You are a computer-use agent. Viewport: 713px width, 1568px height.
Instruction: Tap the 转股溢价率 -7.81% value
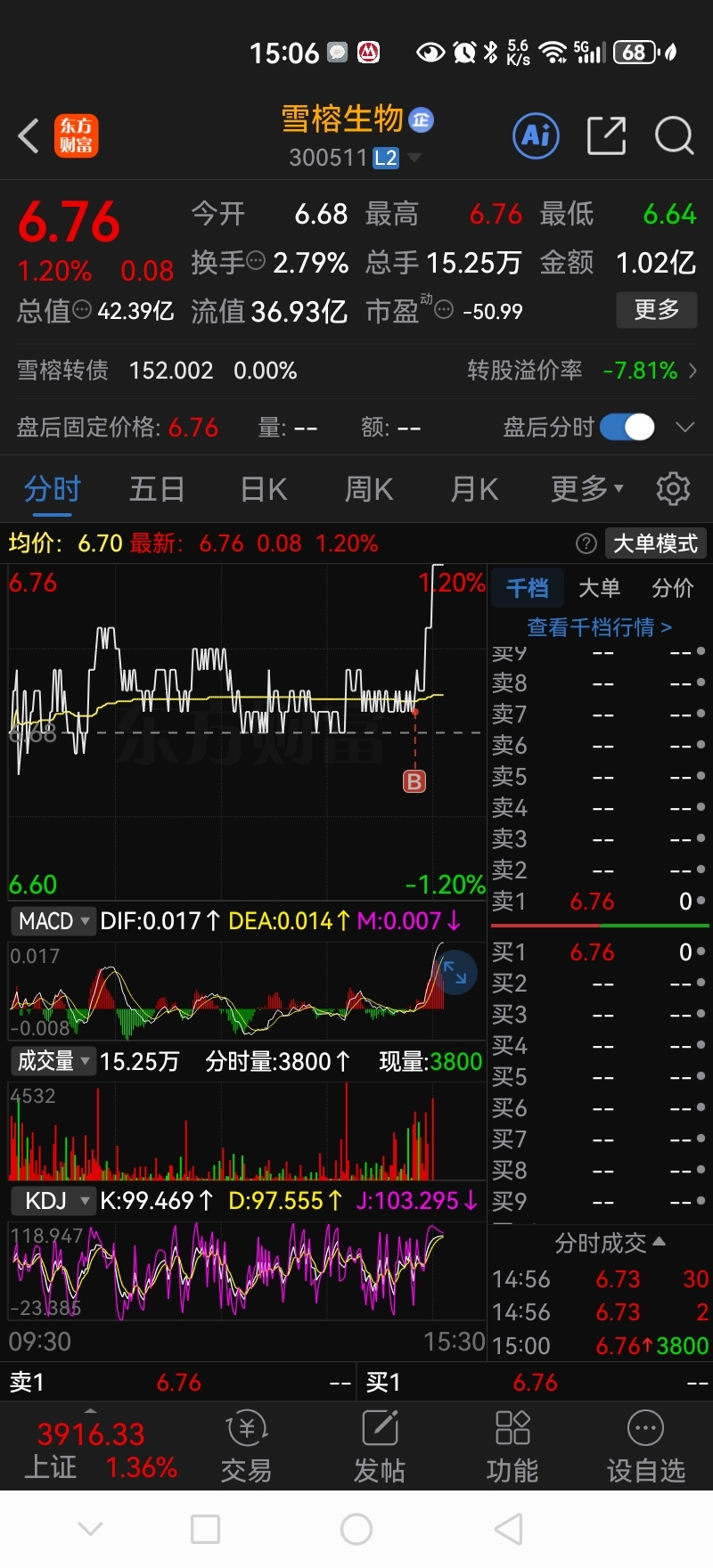[640, 371]
